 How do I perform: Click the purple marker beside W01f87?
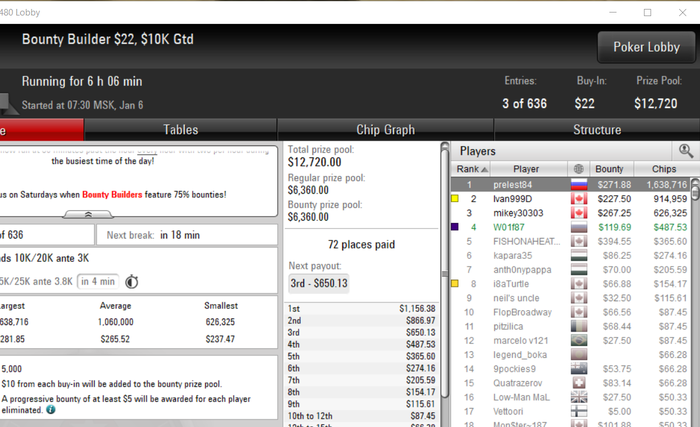pyautogui.click(x=455, y=227)
